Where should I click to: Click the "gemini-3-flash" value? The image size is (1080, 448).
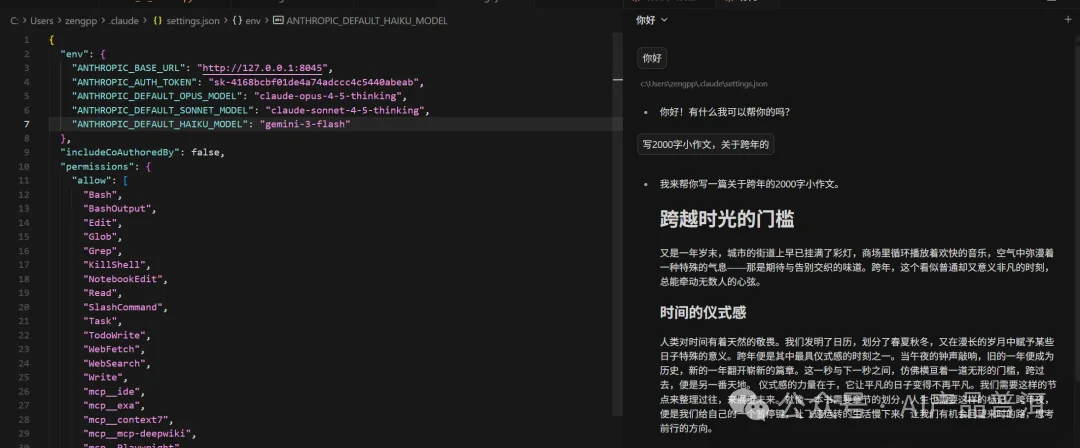(305, 124)
